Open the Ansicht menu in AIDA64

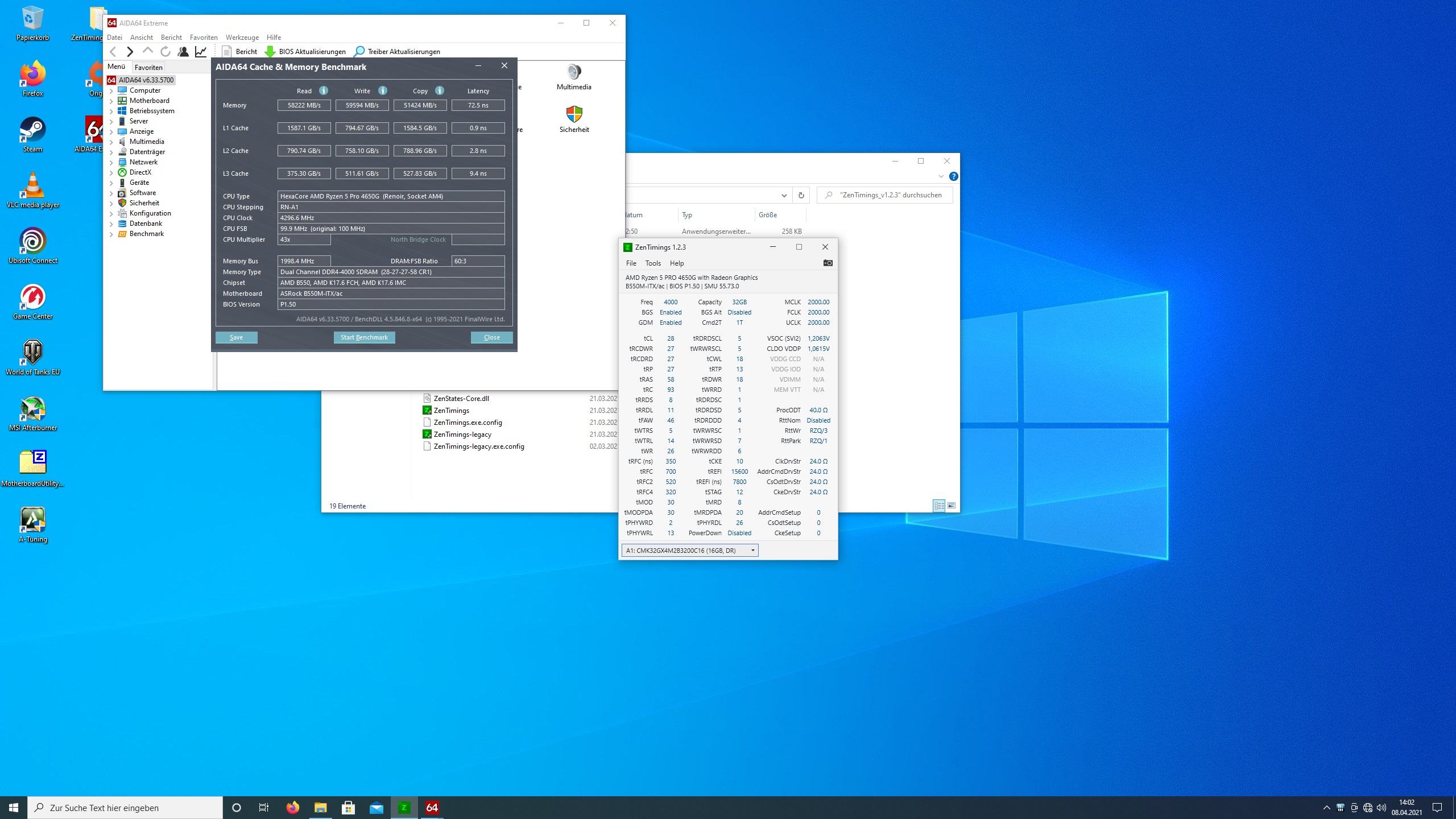click(142, 38)
